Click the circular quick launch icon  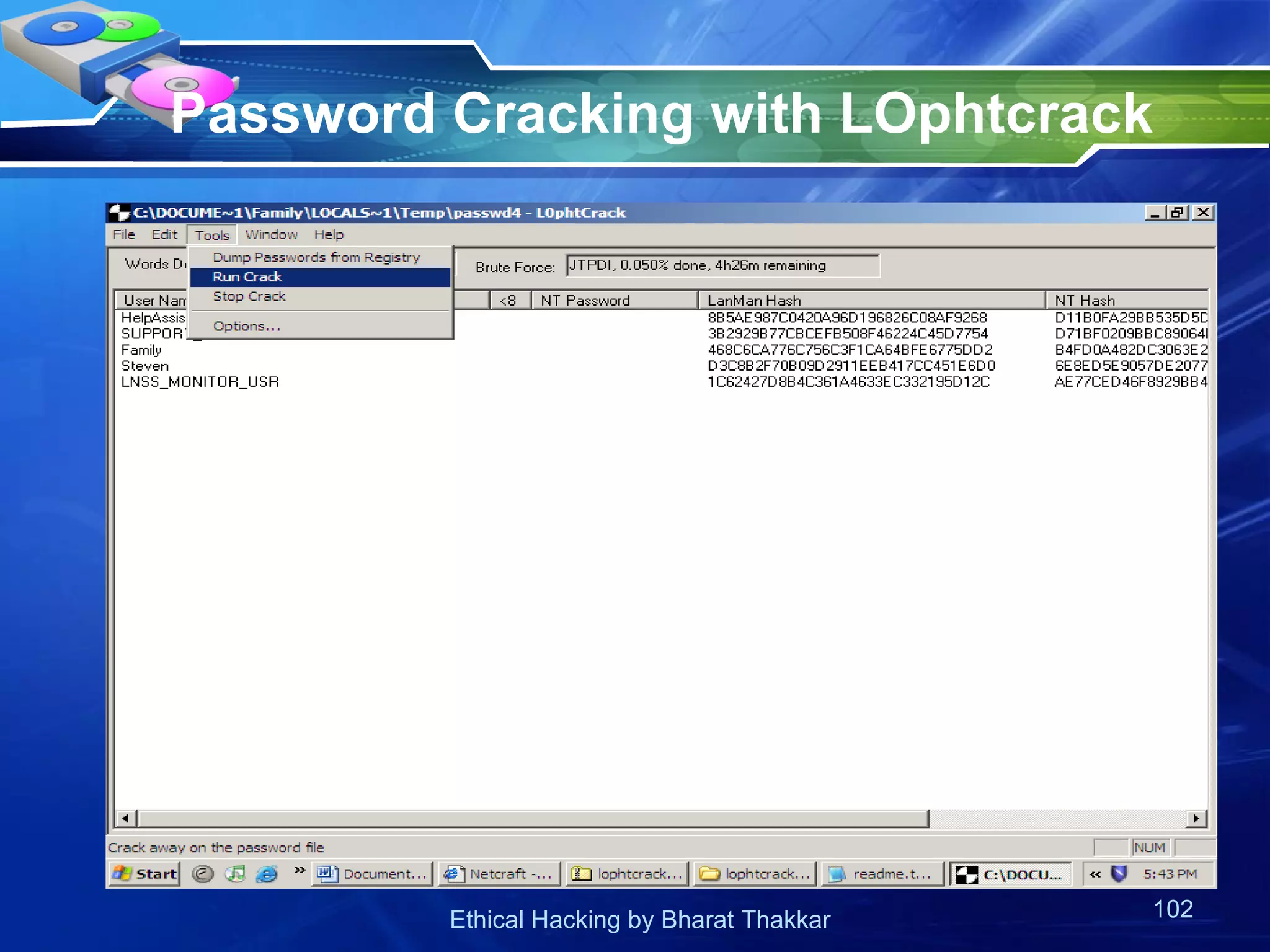point(202,874)
